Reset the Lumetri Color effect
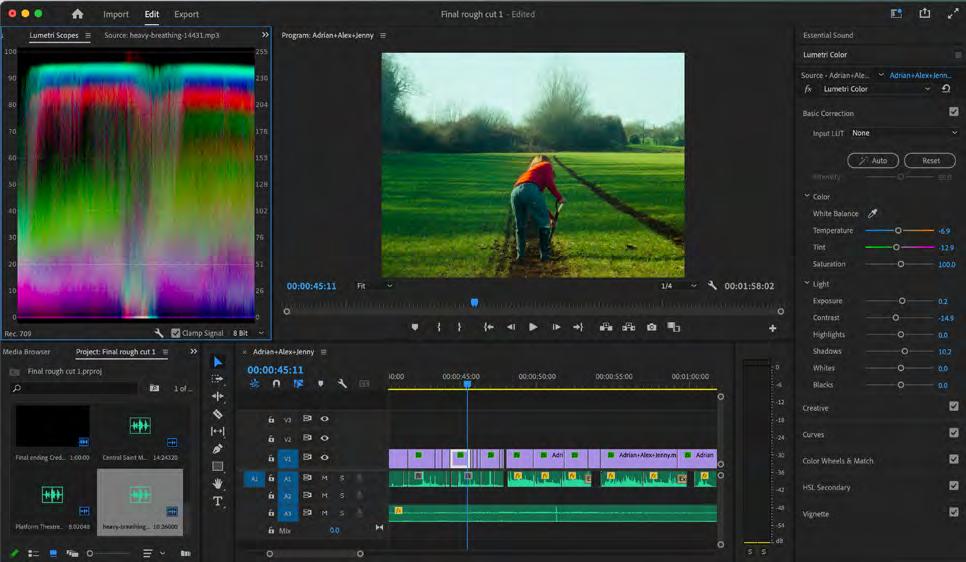966x562 pixels. coord(946,89)
